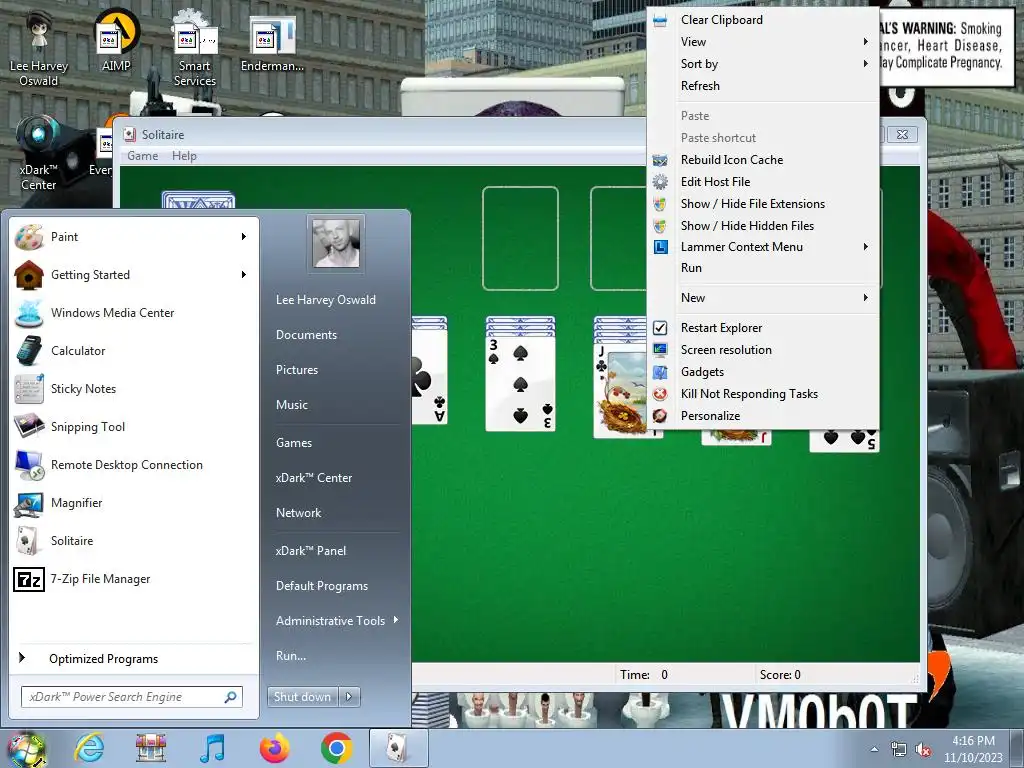
Task: Click the Shut down button
Action: click(x=302, y=697)
